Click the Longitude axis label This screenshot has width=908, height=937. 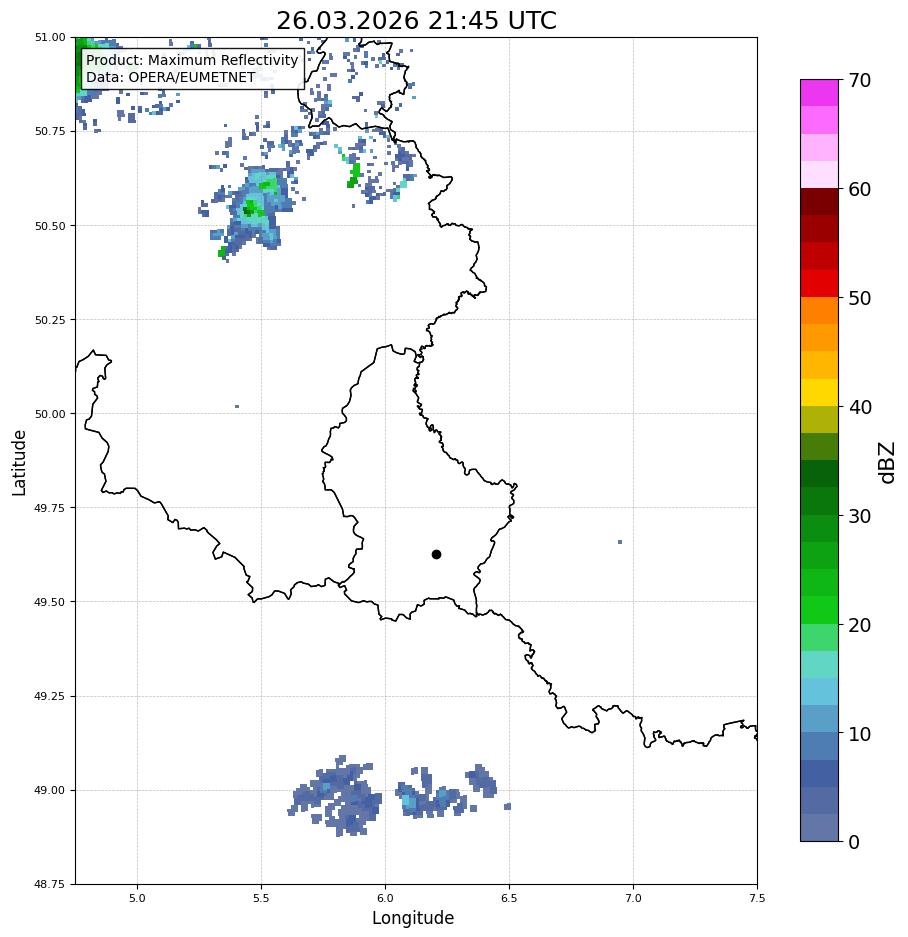[x=413, y=918]
